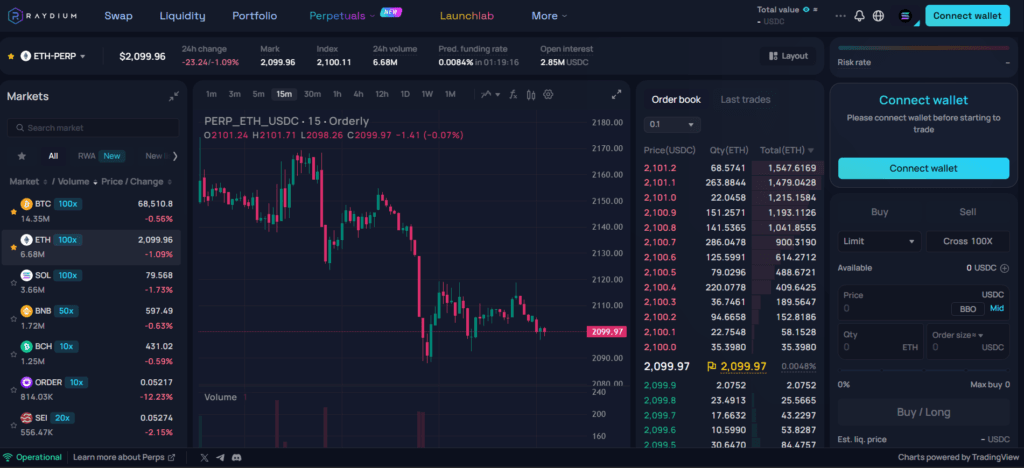Click the Cross 100X leverage button
1024x468 pixels.
point(967,242)
